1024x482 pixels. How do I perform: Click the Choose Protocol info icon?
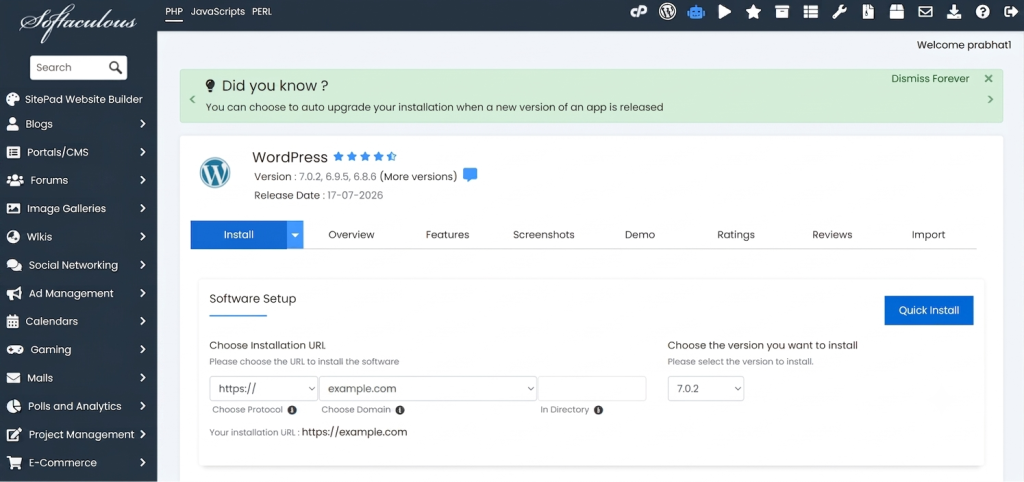pos(292,410)
